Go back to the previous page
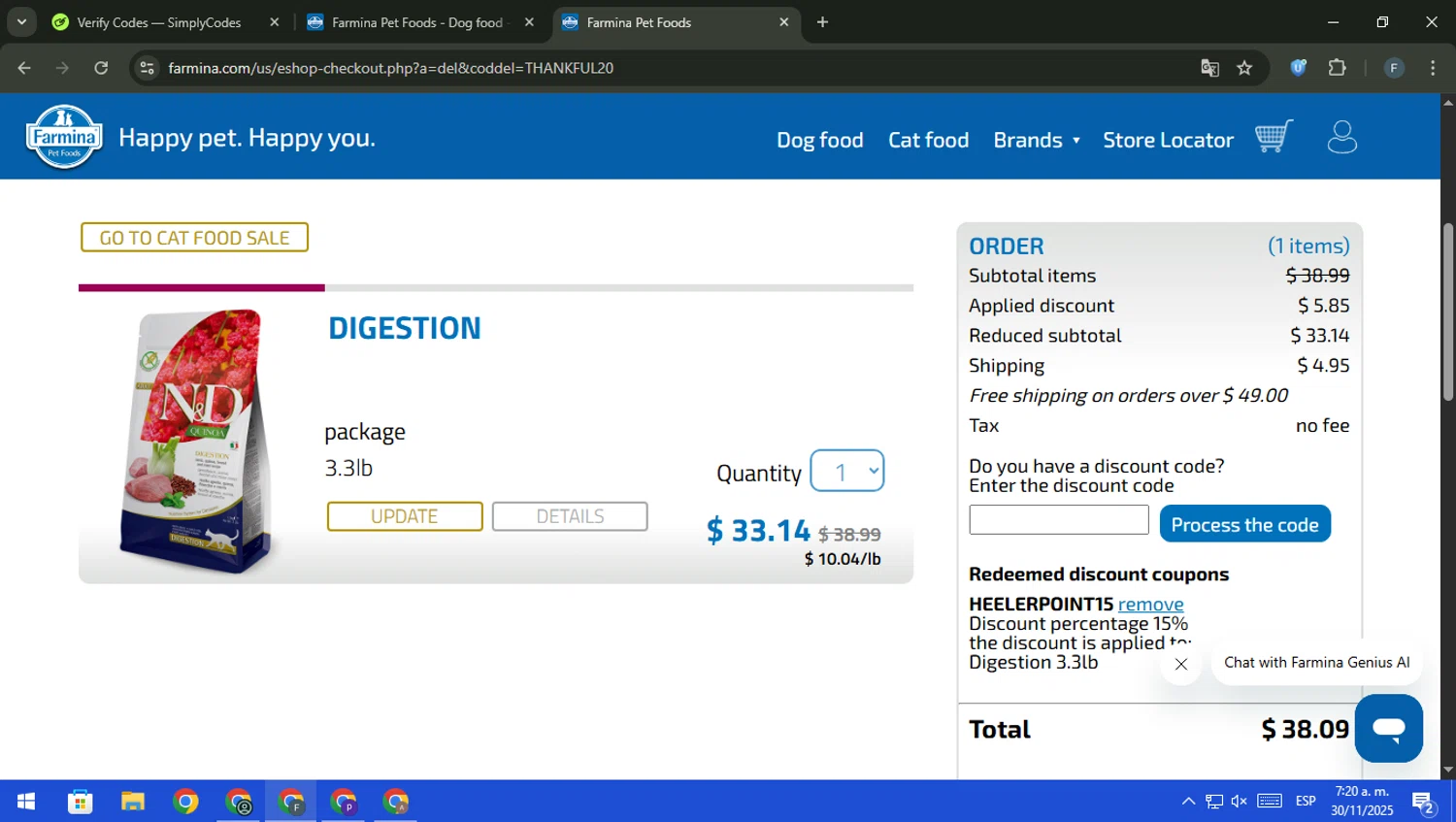 [24, 68]
